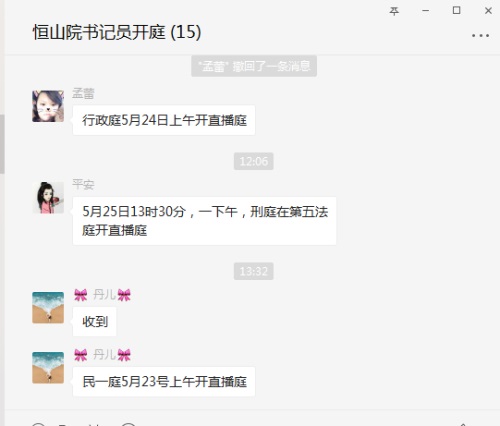Click the sender name 平安
Image resolution: width=500 pixels, height=426 pixels.
[x=83, y=184]
